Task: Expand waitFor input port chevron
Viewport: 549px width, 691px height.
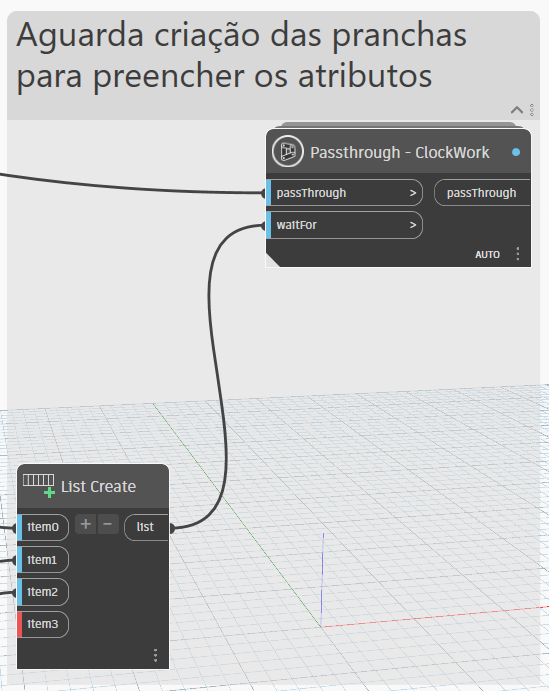Action: pyautogui.click(x=413, y=225)
